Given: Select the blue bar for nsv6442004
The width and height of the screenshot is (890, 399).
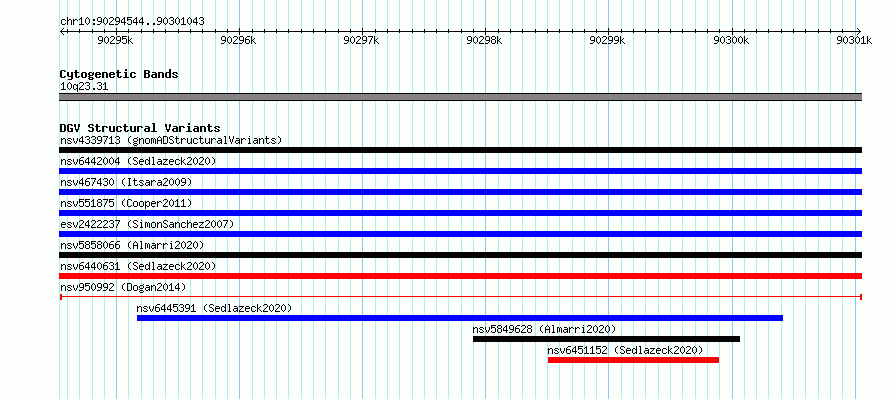Looking at the screenshot, I should tap(460, 171).
